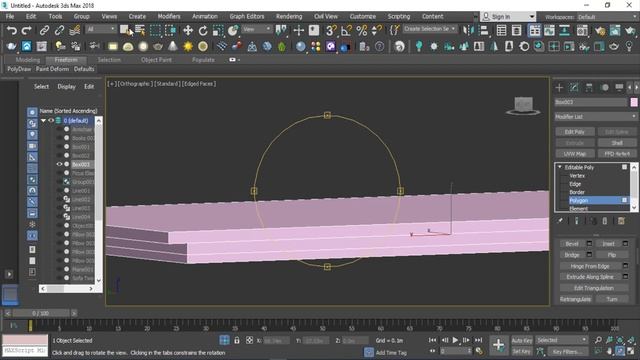Collapse the Editable Poly stack entry

pos(560,167)
